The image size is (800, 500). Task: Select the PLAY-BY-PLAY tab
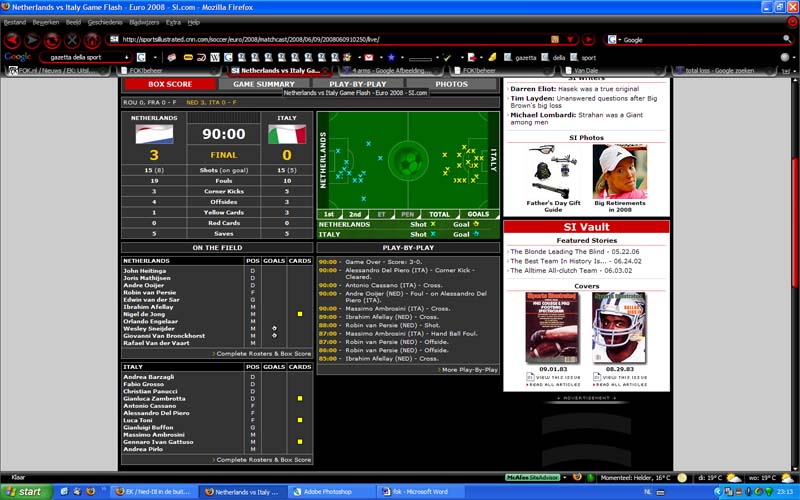pyautogui.click(x=358, y=84)
